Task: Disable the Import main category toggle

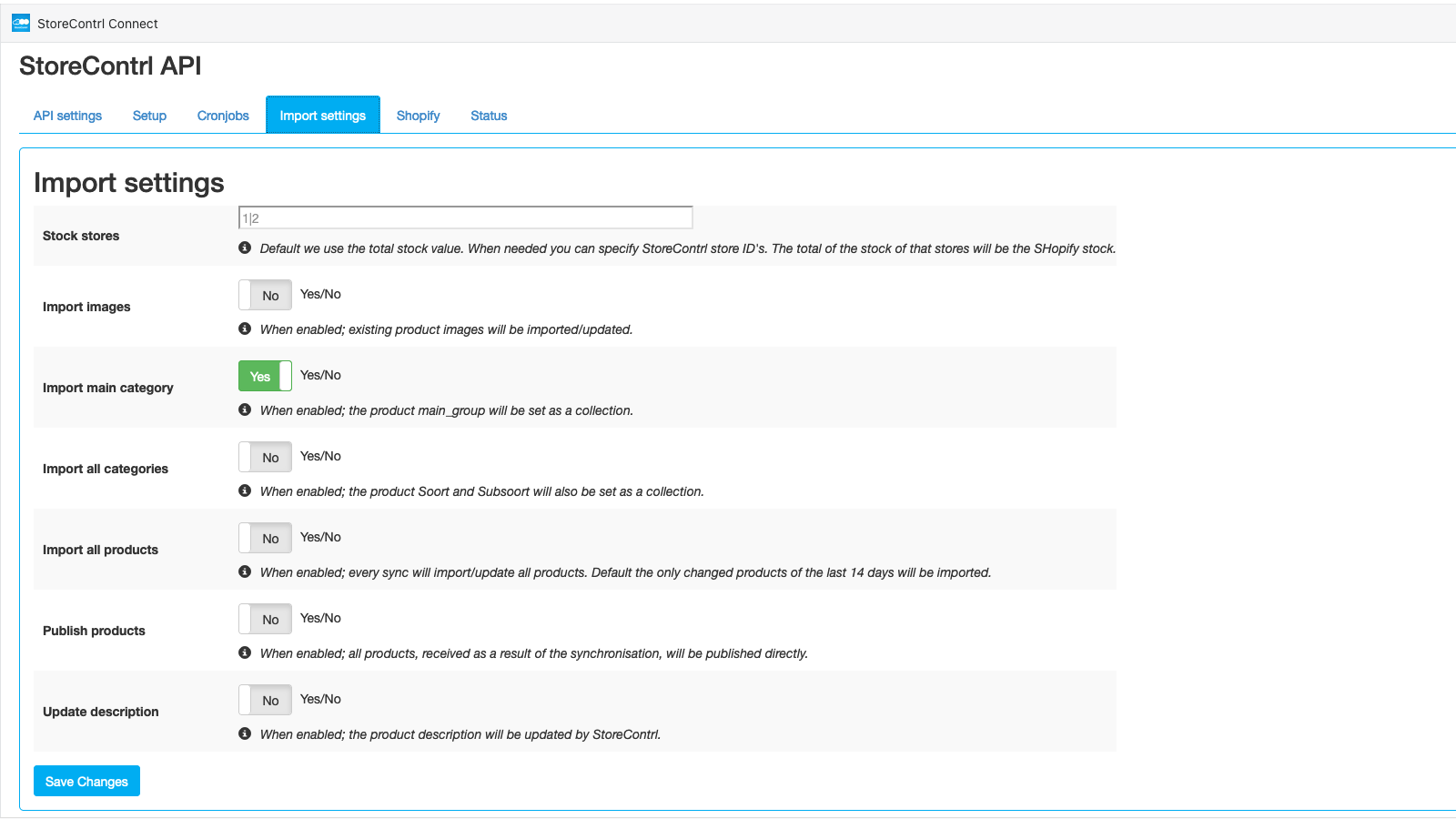Action: click(265, 376)
